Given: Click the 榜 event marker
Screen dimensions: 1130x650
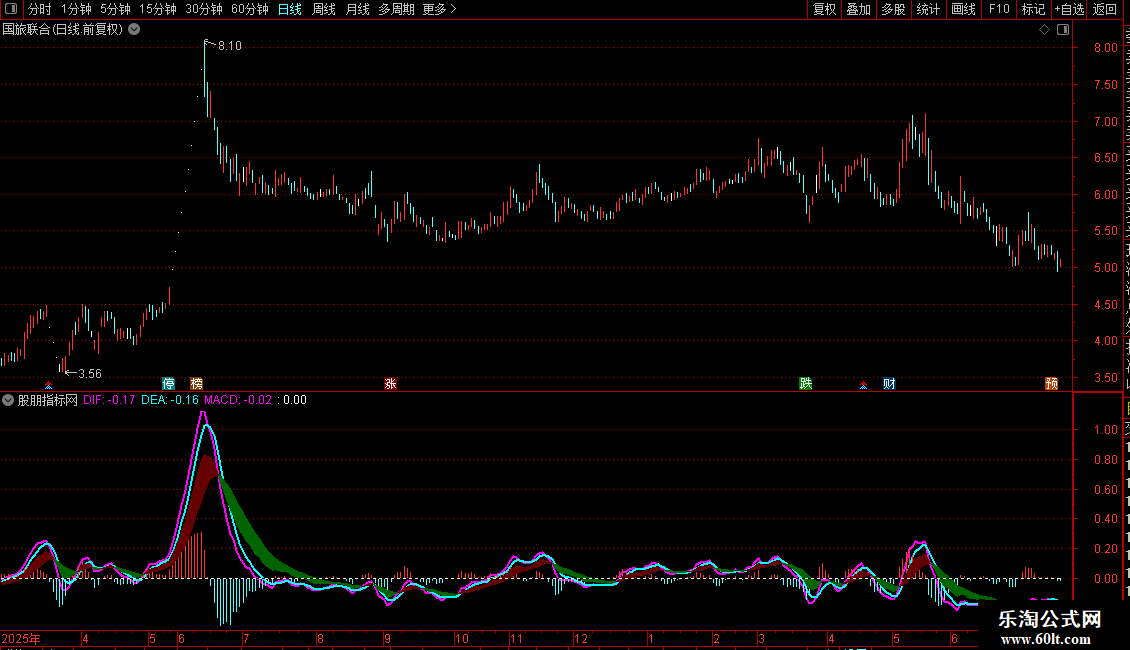Looking at the screenshot, I should pyautogui.click(x=196, y=383).
